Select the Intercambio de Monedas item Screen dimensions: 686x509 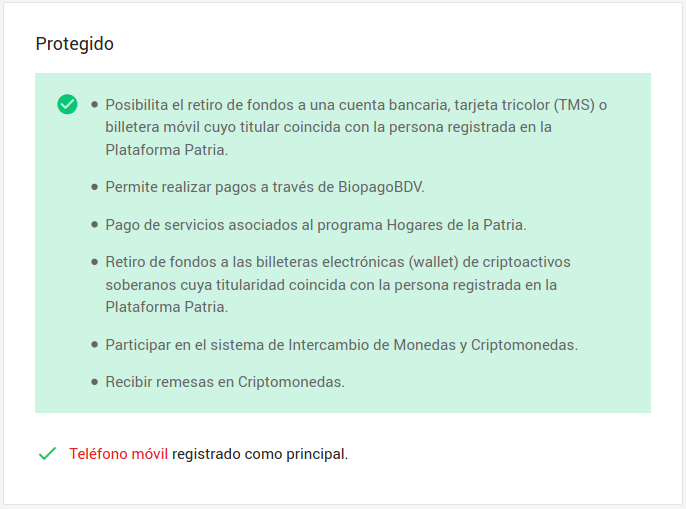point(342,345)
